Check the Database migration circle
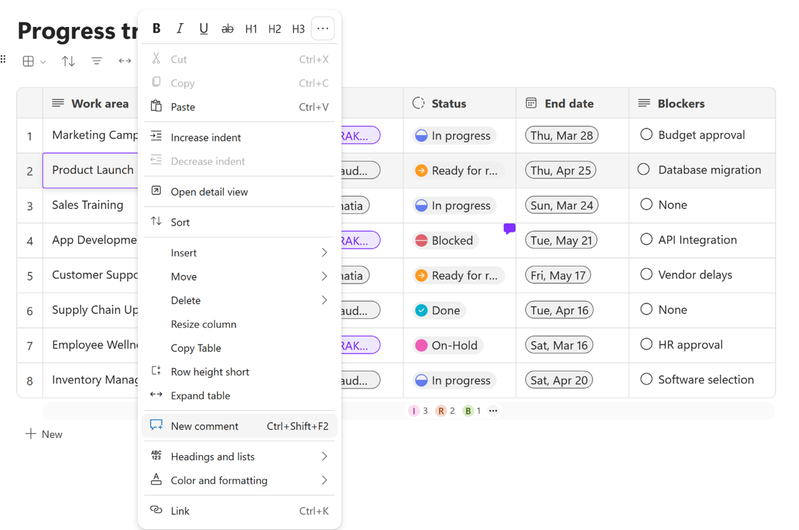Image resolution: width=799 pixels, height=530 pixels. coord(644,169)
